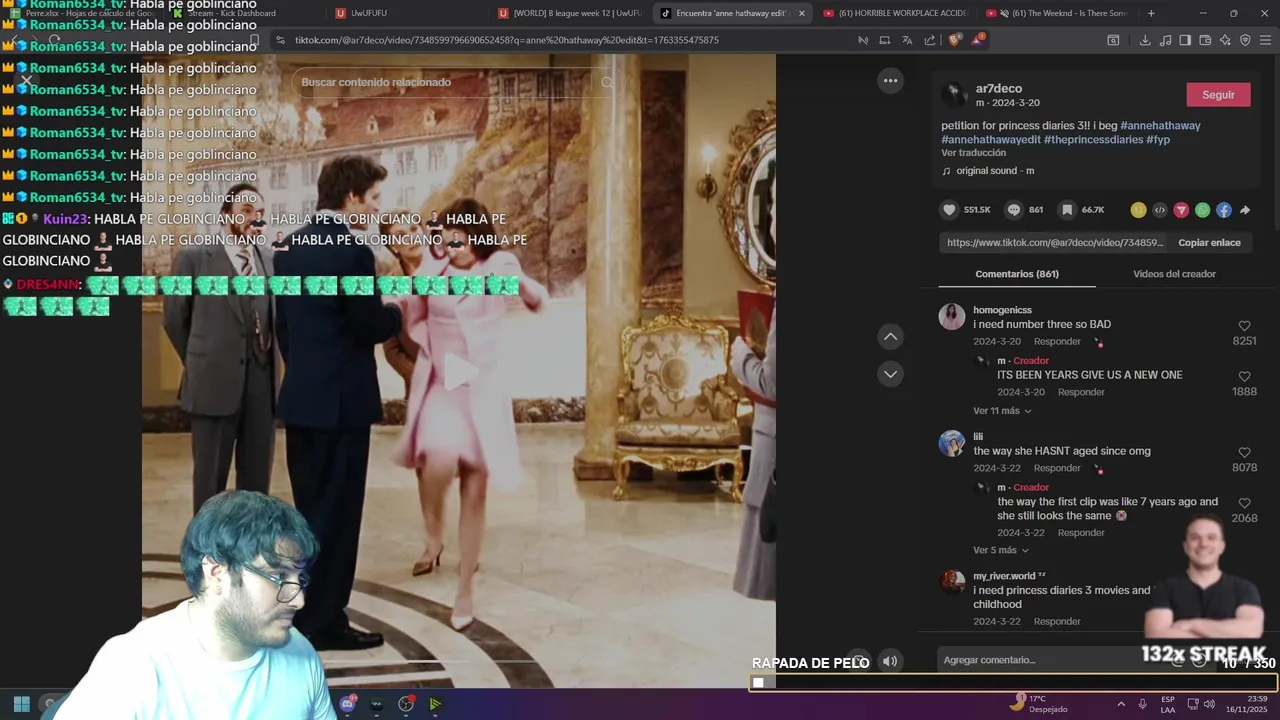Click homogenicss commenter avatar
The width and height of the screenshot is (1280, 720).
coord(952,317)
